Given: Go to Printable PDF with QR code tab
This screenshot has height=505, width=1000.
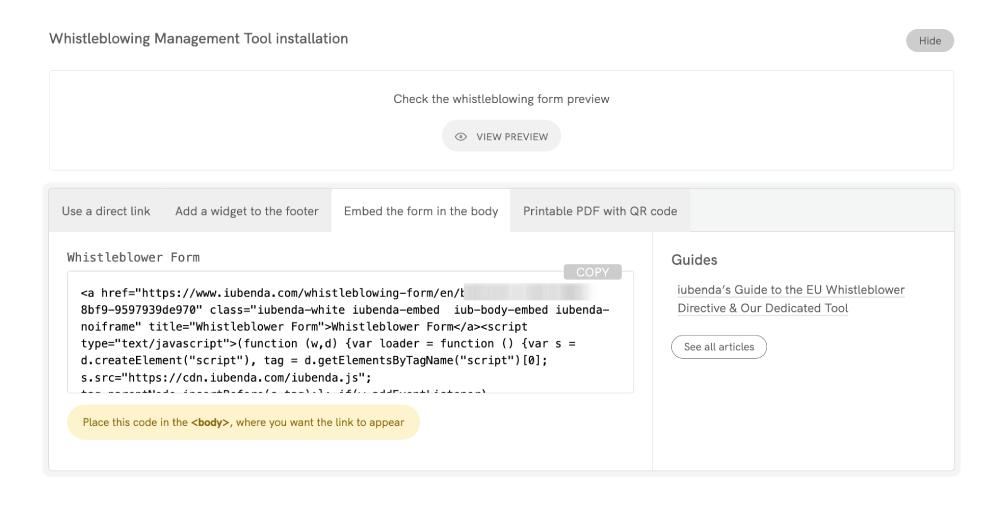Looking at the screenshot, I should (599, 211).
